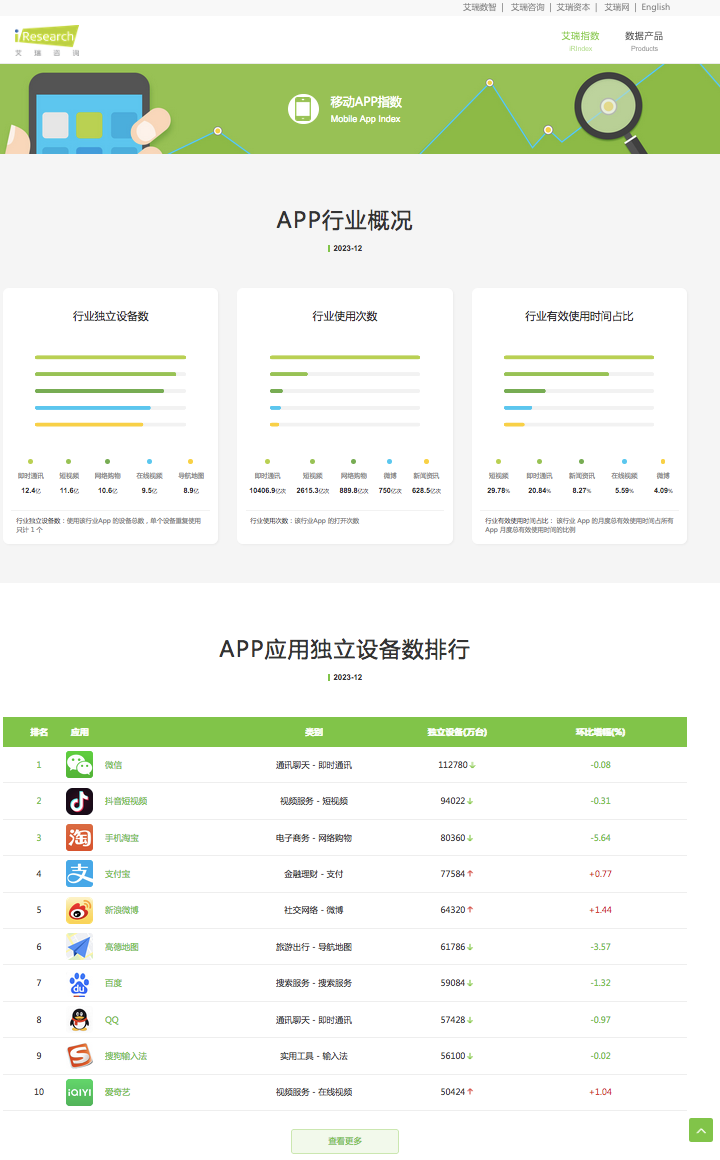Open the 艾瑞资本 top link
This screenshot has height=1160, width=720.
(x=573, y=7)
